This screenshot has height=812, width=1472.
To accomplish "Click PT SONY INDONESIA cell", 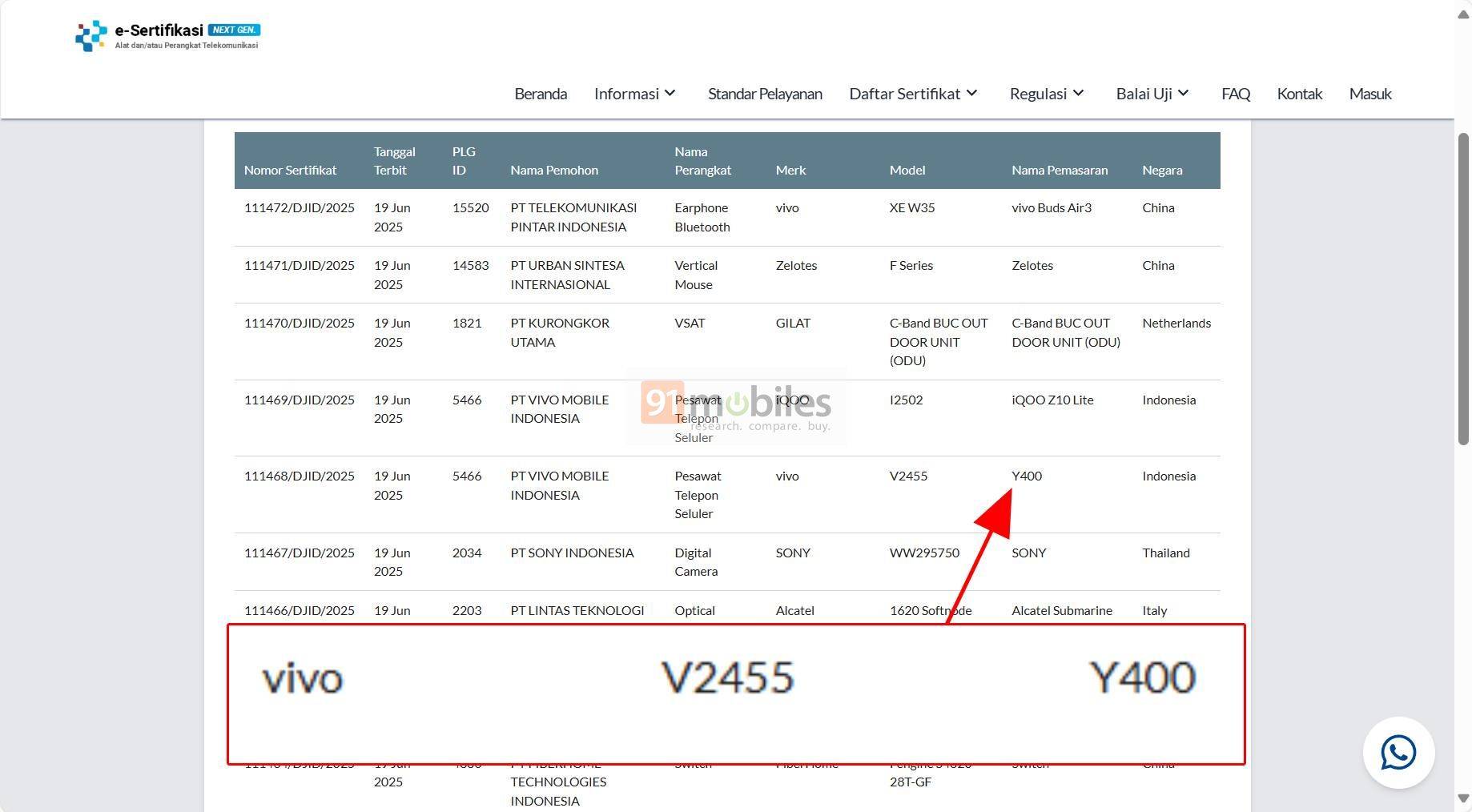I will pos(572,553).
